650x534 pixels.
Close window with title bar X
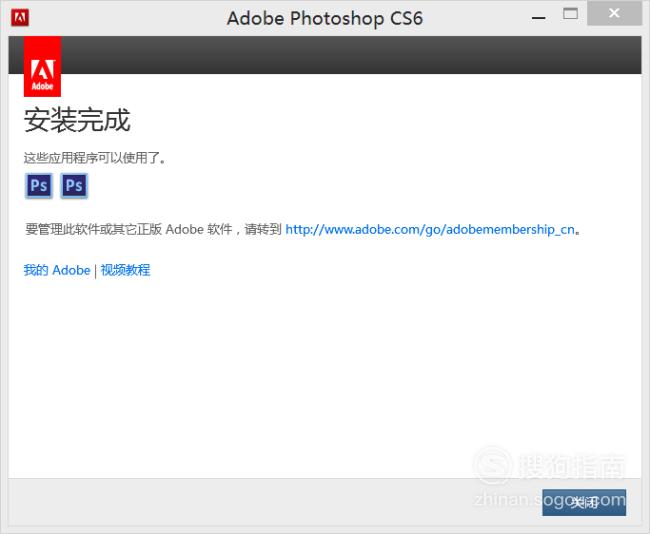(614, 14)
